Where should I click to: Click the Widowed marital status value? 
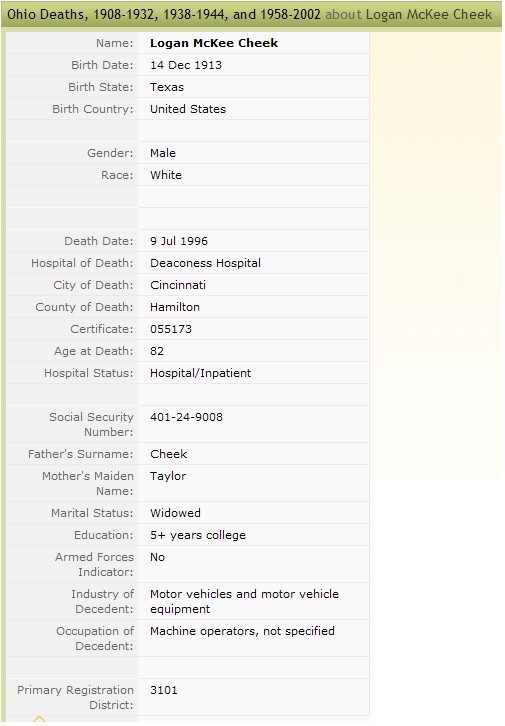tap(175, 513)
